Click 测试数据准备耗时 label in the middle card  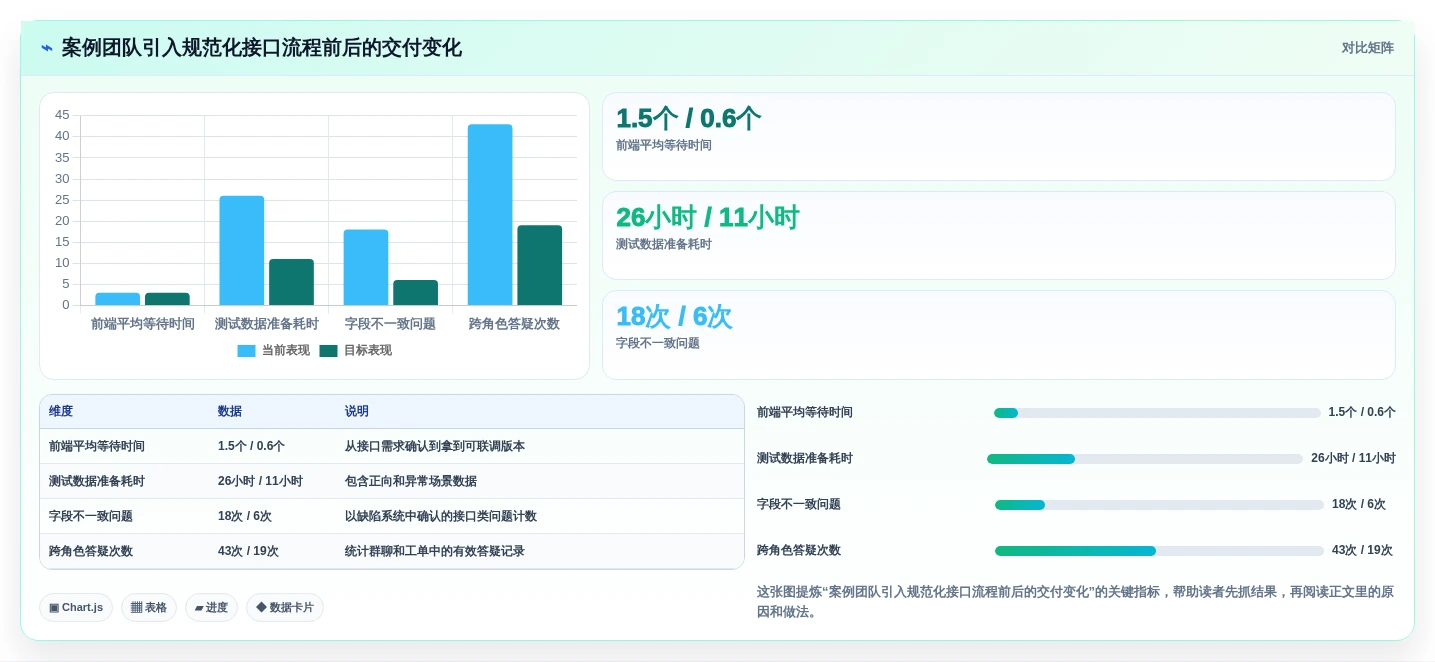(664, 244)
